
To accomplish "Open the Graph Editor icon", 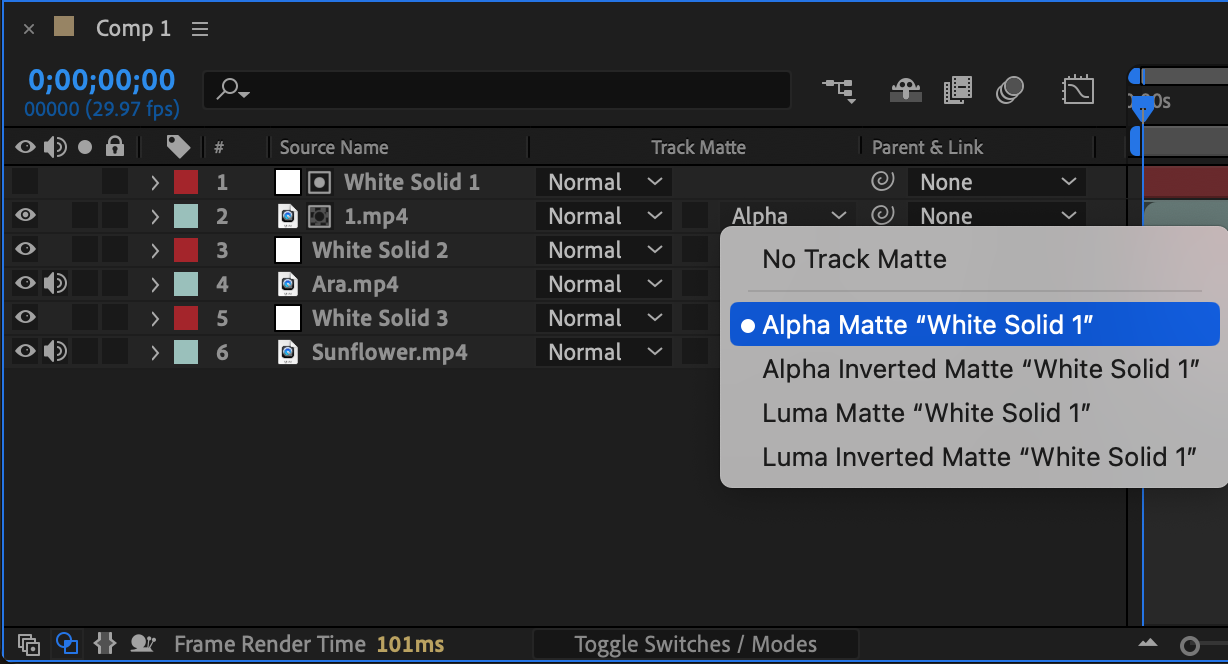I will pyautogui.click(x=1077, y=91).
